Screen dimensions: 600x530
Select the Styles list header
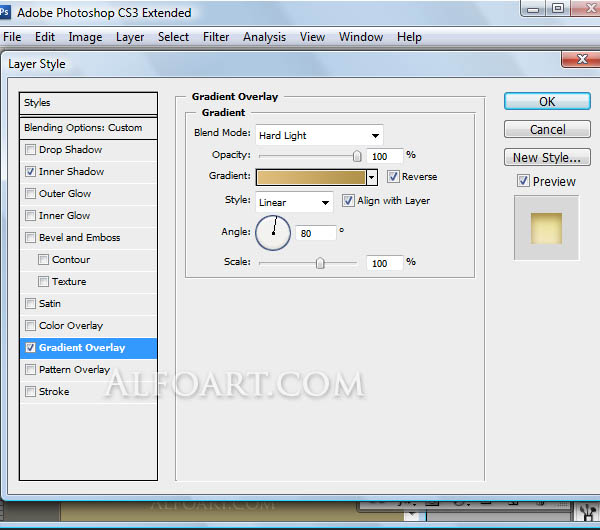click(x=88, y=103)
